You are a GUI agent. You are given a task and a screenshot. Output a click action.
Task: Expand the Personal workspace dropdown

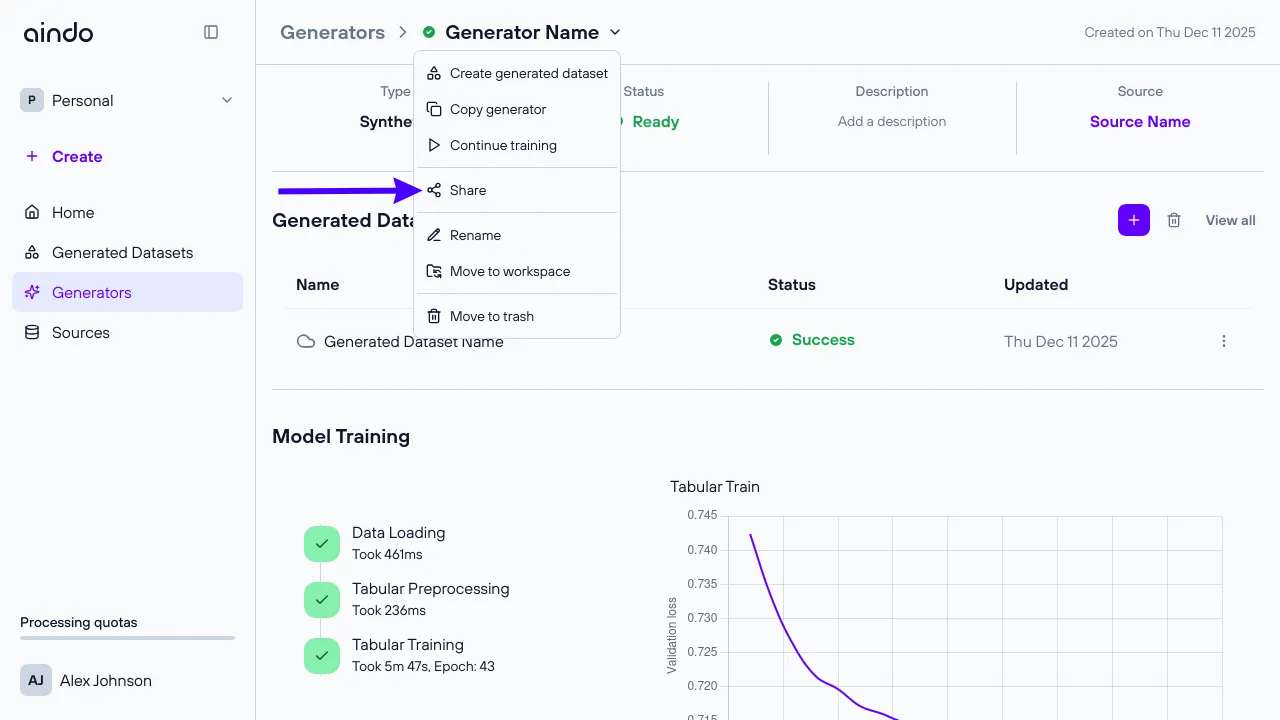[226, 100]
